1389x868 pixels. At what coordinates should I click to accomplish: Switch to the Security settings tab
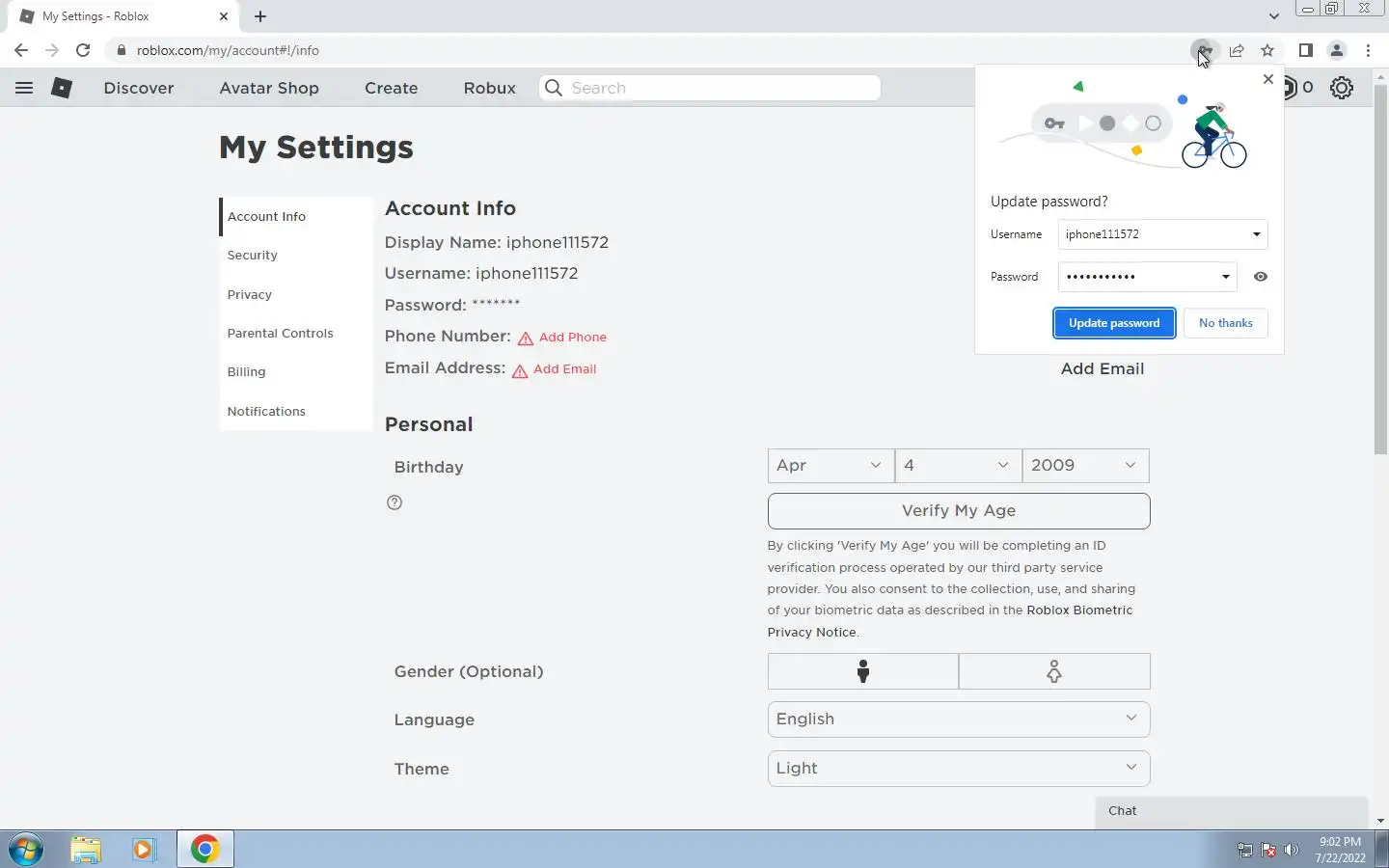295,256
